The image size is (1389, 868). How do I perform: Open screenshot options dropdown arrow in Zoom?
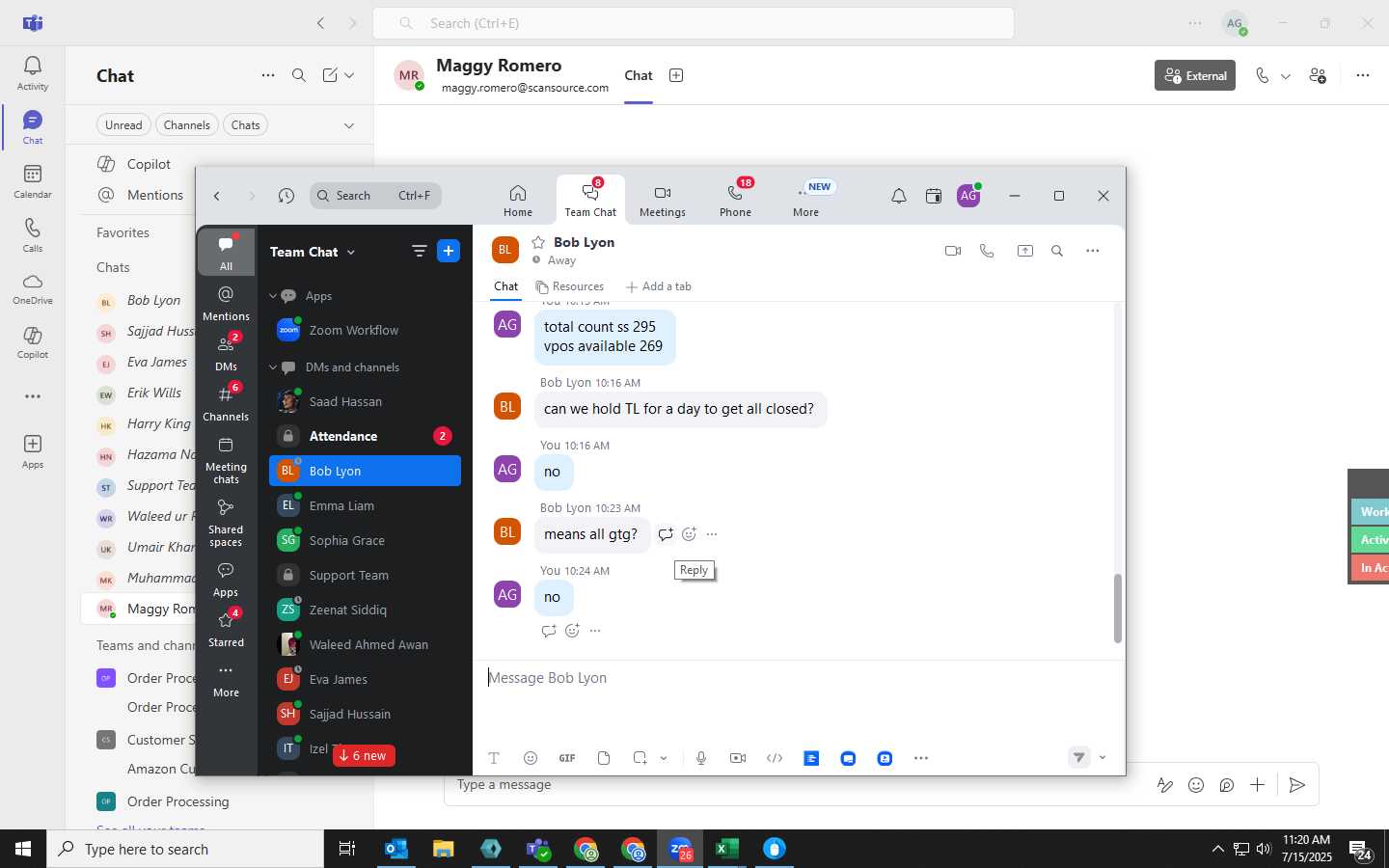[x=664, y=758]
